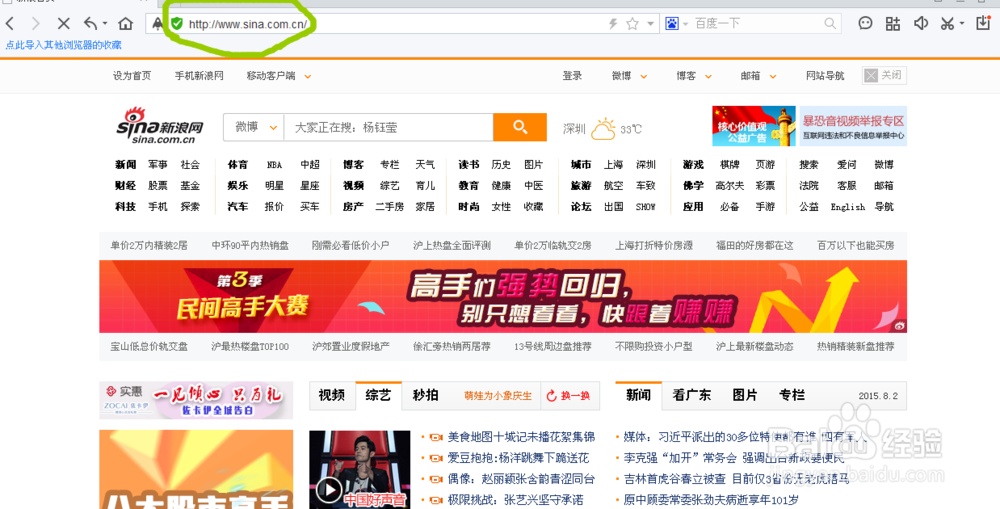Click the lightning speed-mode icon

(613, 24)
